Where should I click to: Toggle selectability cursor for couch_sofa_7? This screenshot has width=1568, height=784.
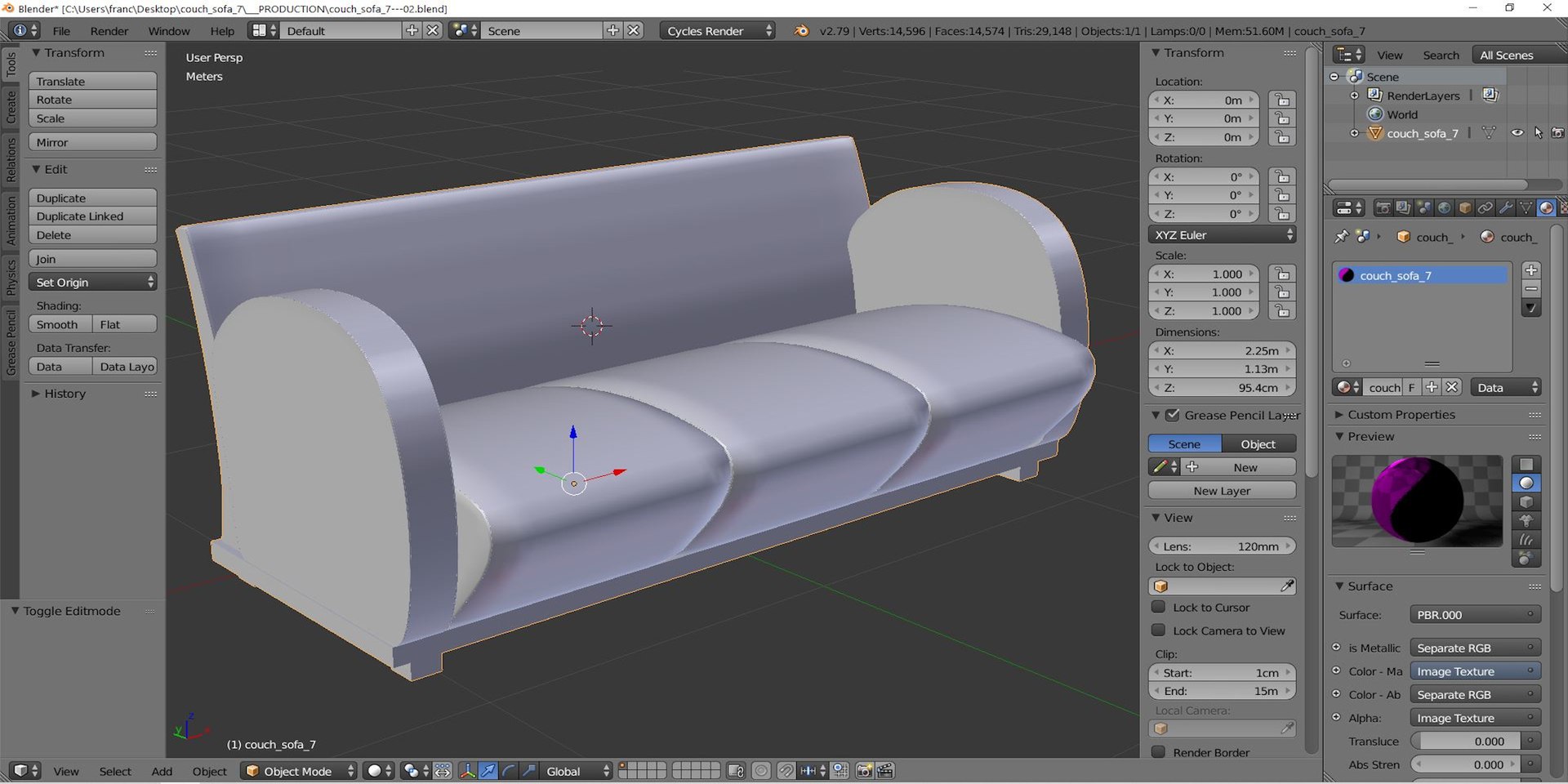[1538, 133]
